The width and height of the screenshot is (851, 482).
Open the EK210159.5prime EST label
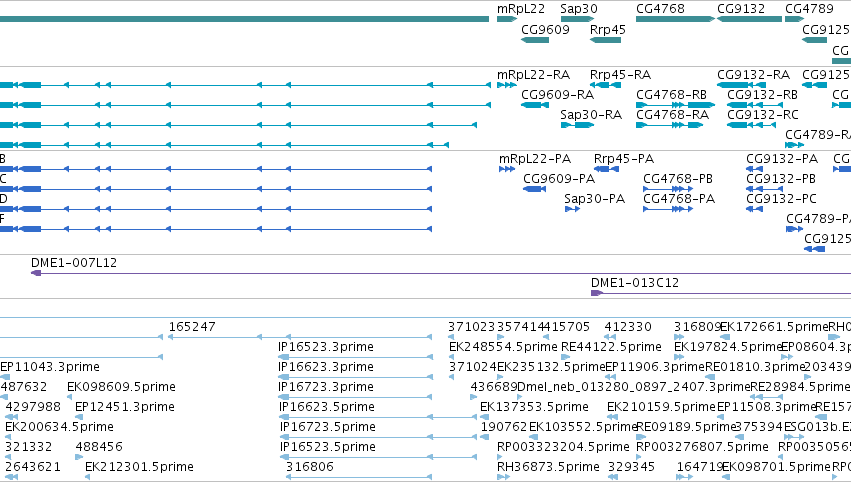coord(662,407)
